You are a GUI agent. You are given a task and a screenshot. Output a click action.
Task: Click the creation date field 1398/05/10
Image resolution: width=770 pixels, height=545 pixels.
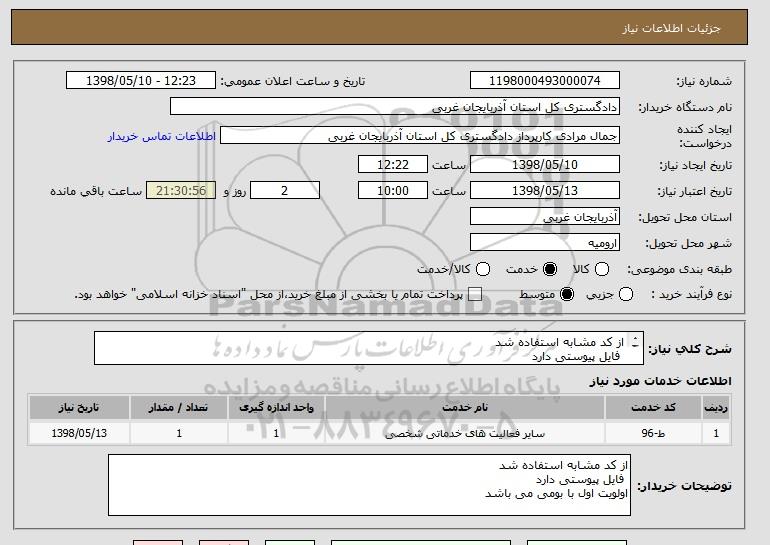pos(545,164)
